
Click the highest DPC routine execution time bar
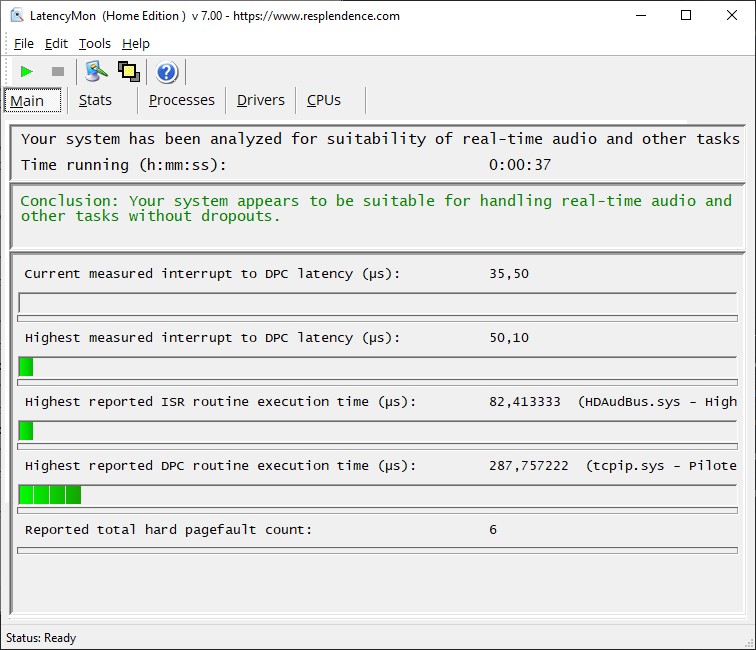pyautogui.click(x=378, y=495)
